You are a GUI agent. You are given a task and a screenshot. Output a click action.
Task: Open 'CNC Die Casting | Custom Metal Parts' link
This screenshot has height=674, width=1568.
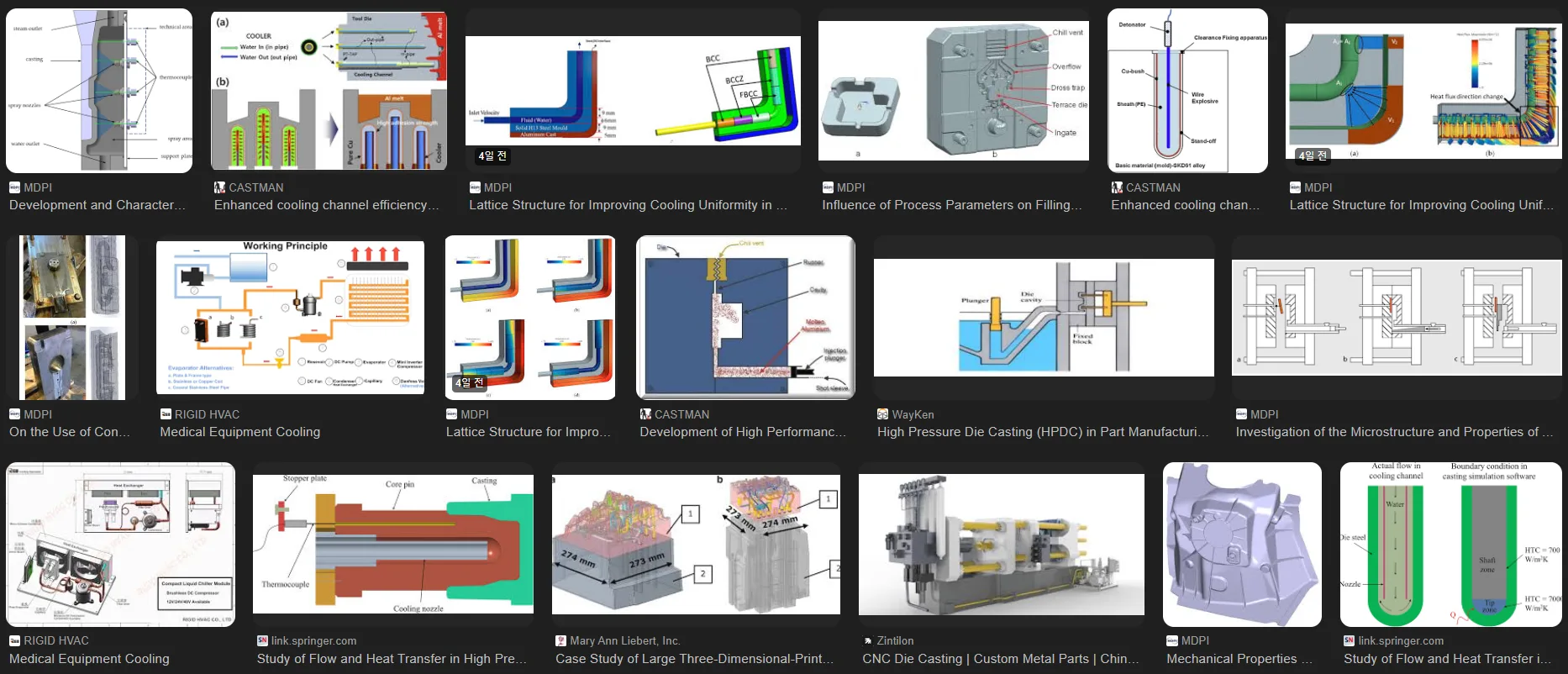point(1000,659)
